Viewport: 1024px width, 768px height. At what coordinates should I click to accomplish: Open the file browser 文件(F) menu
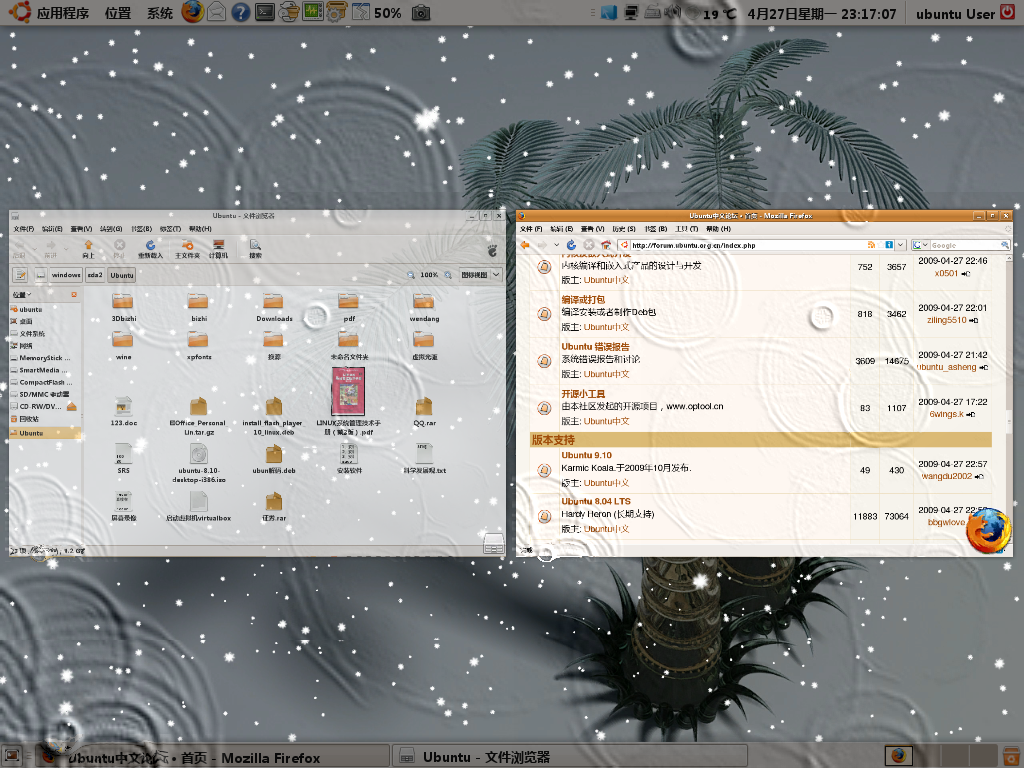[24, 229]
